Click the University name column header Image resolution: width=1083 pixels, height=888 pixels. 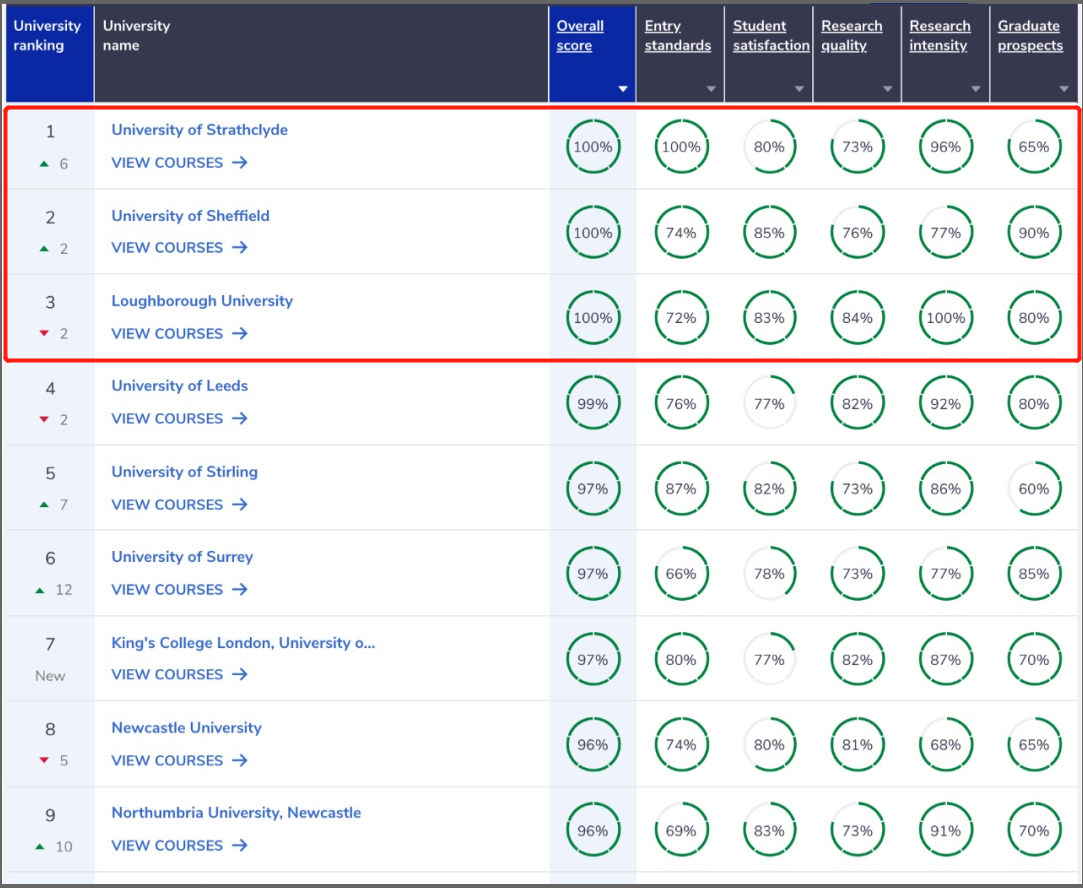(x=321, y=55)
